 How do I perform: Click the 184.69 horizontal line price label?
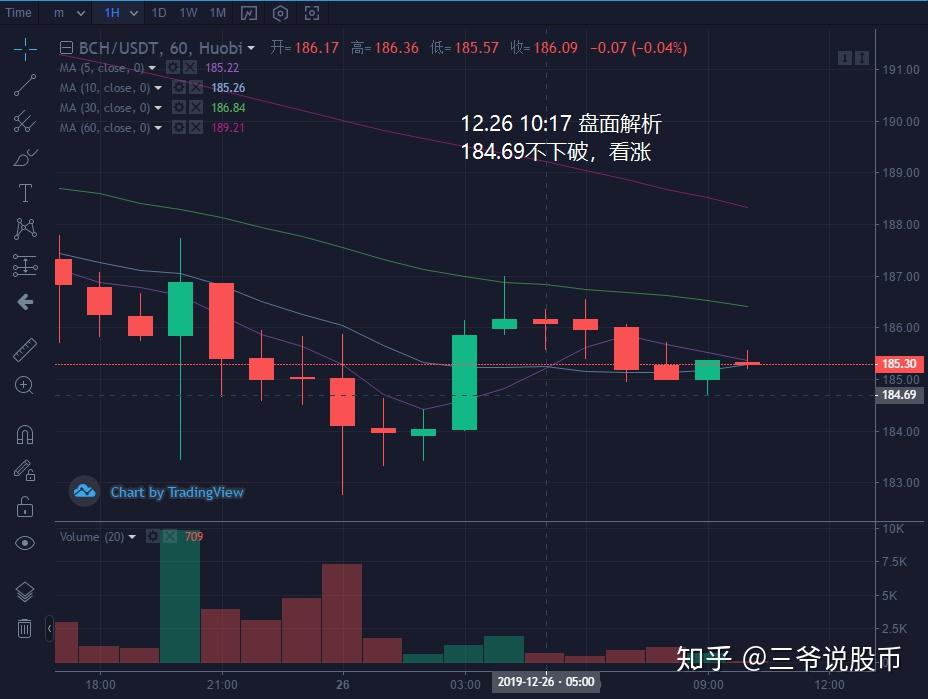click(x=899, y=395)
